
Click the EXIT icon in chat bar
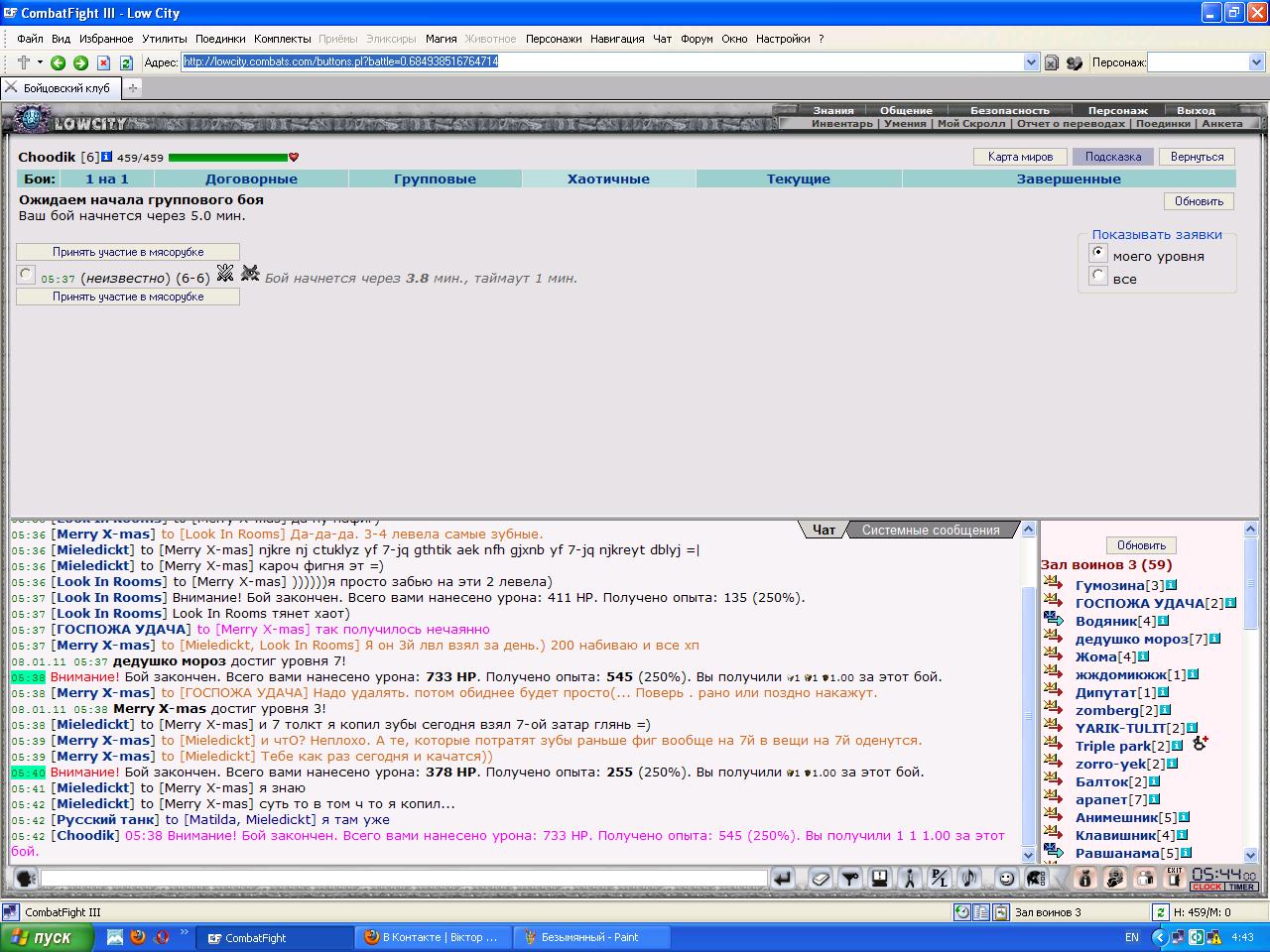pyautogui.click(x=1174, y=878)
